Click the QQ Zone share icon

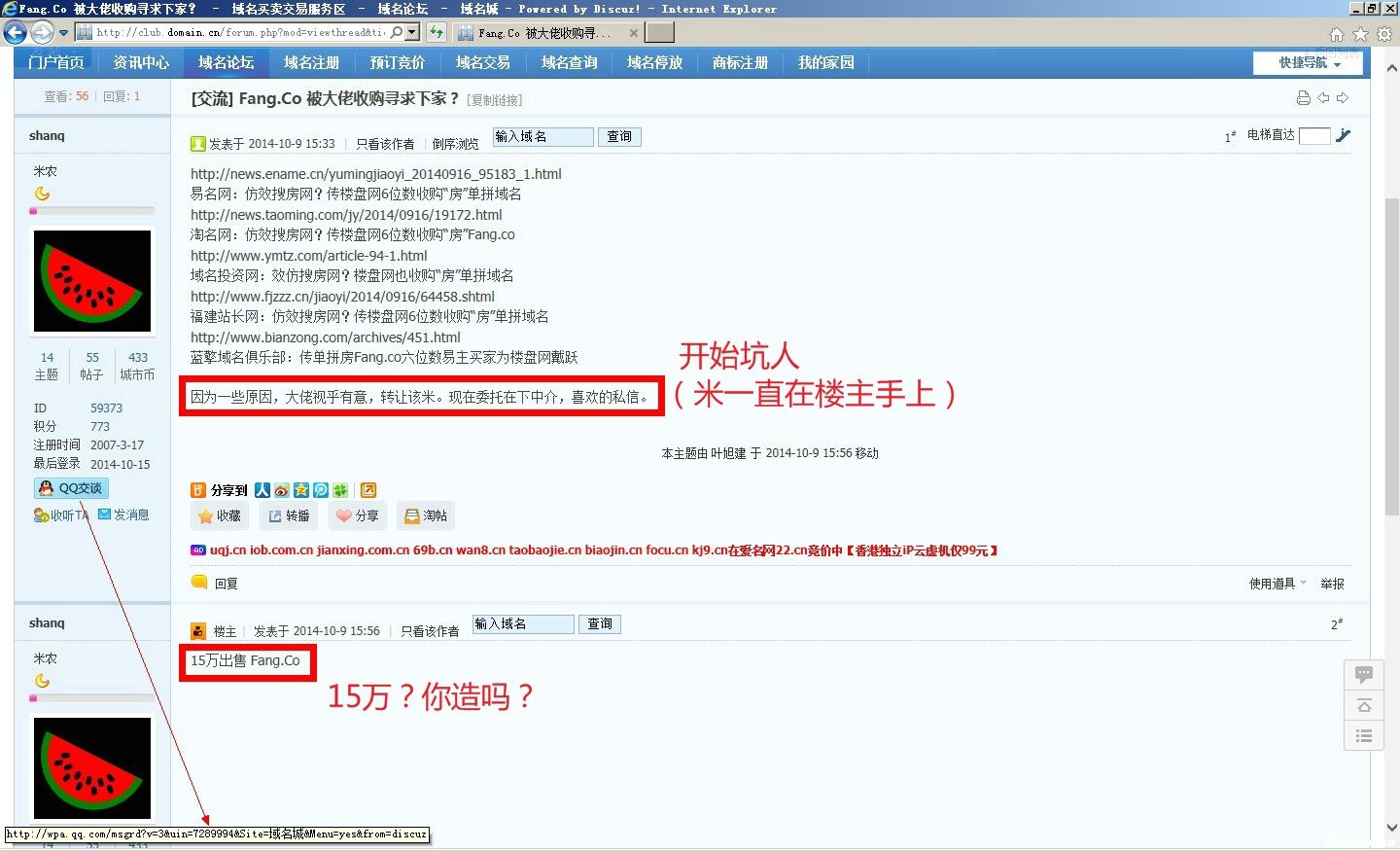[300, 490]
